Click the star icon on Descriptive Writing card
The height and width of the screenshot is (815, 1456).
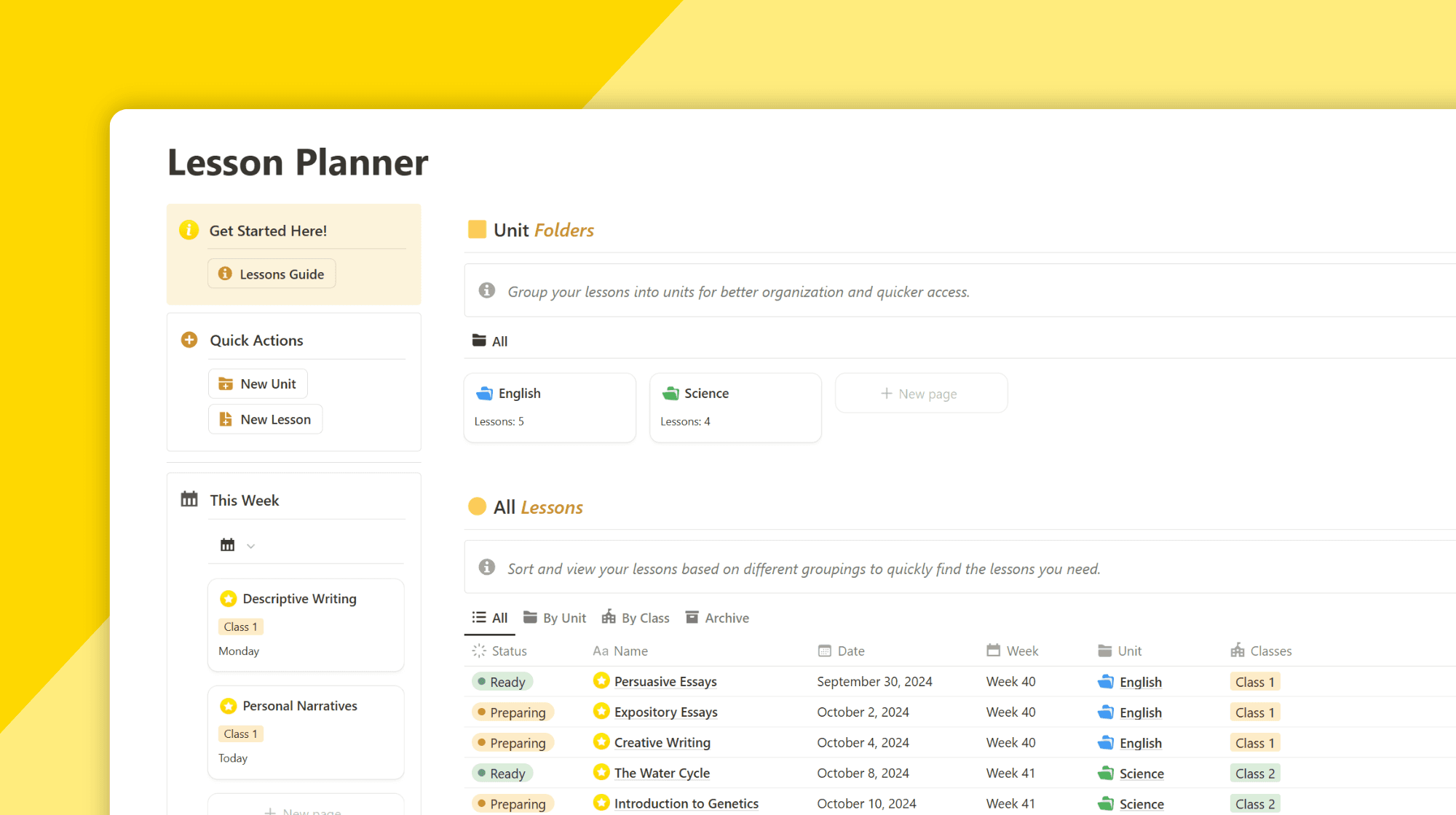(229, 599)
